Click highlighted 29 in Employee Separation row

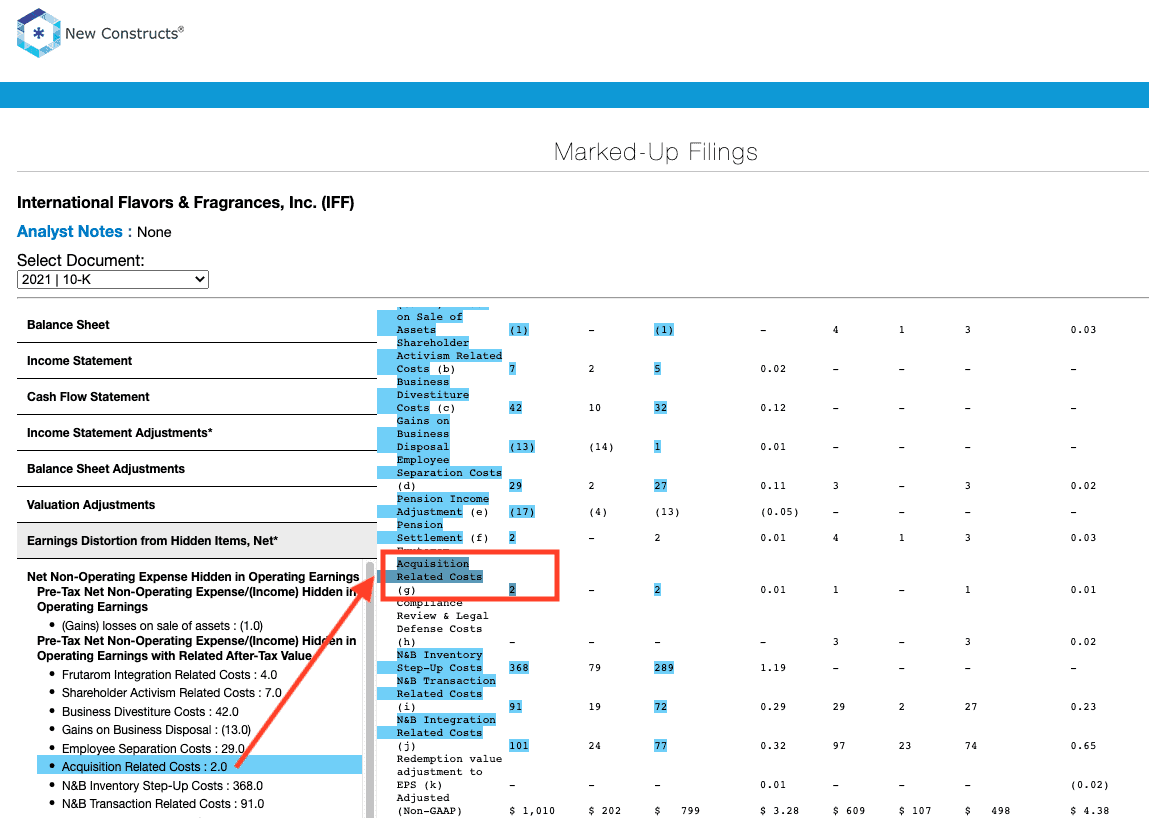coord(515,485)
